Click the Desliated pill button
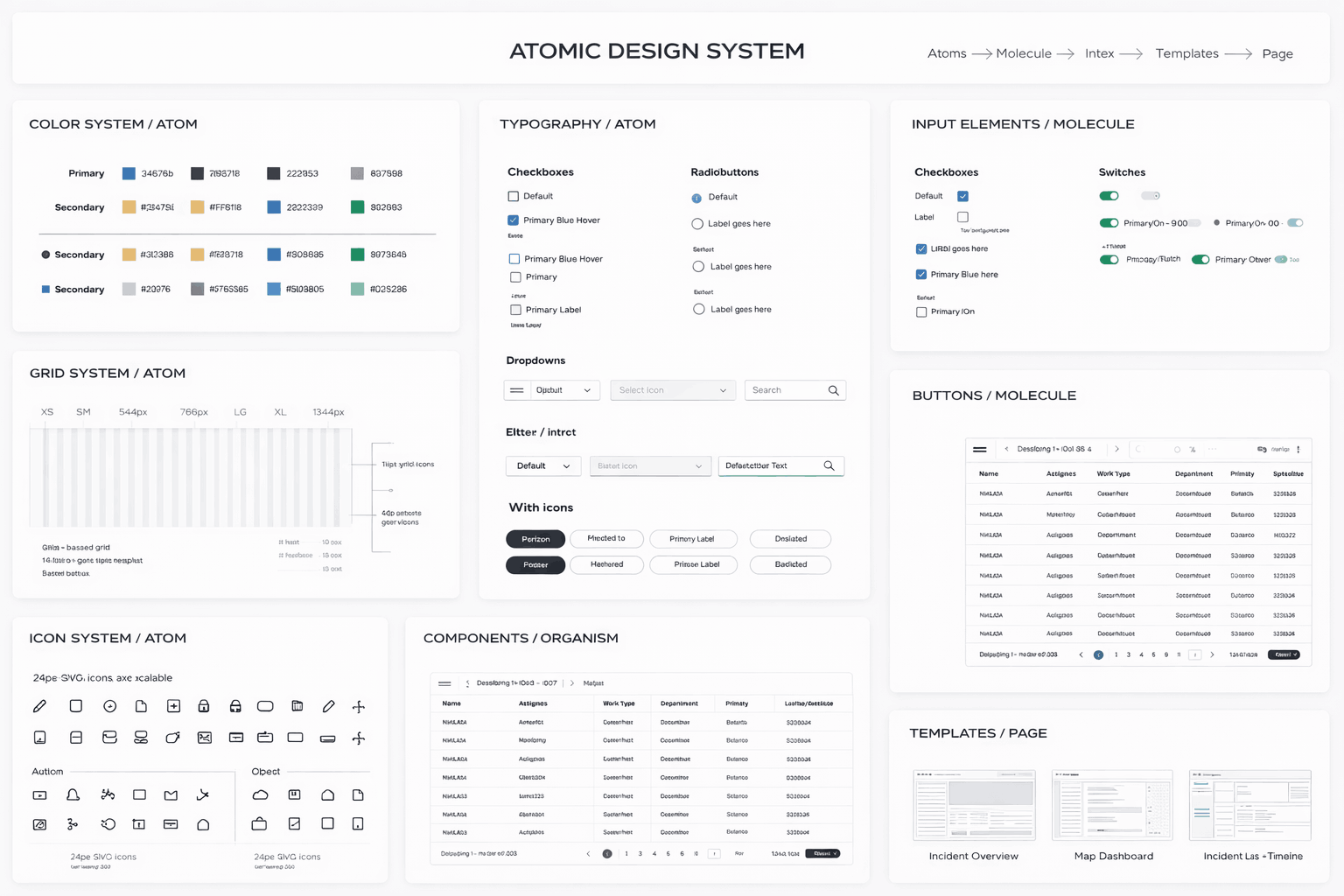The height and width of the screenshot is (896, 1344). (x=790, y=539)
